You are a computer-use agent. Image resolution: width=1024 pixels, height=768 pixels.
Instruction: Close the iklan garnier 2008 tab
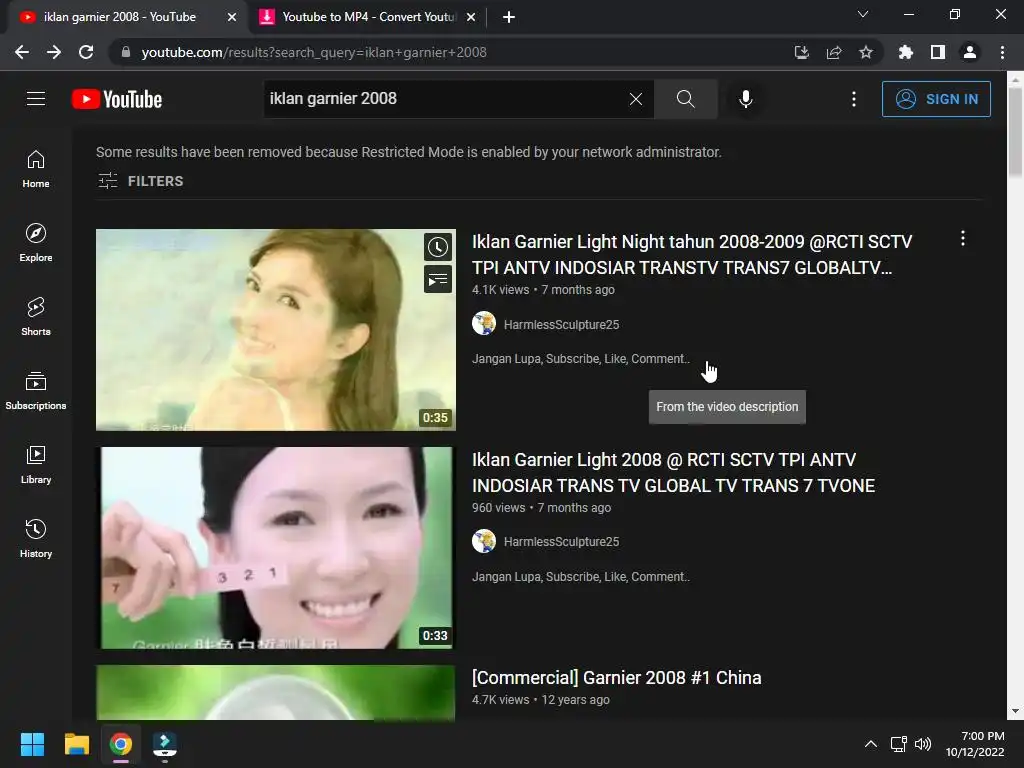[232, 17]
